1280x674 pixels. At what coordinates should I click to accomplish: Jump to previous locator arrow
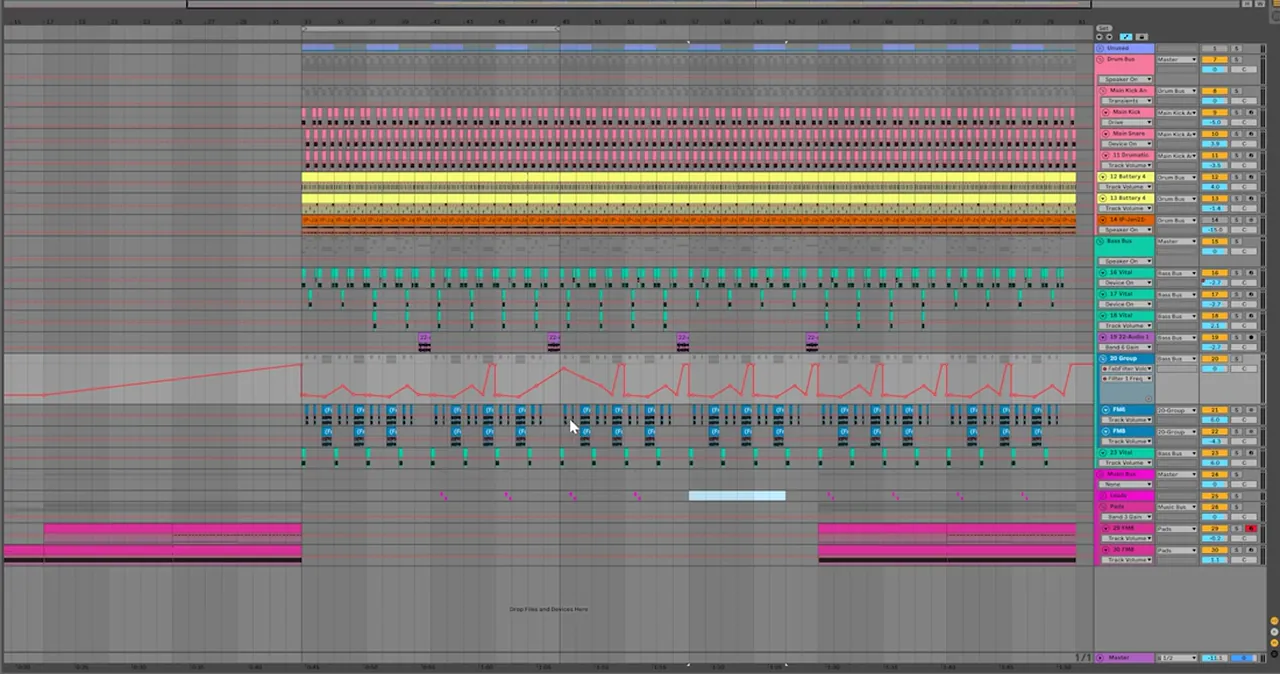(1099, 36)
